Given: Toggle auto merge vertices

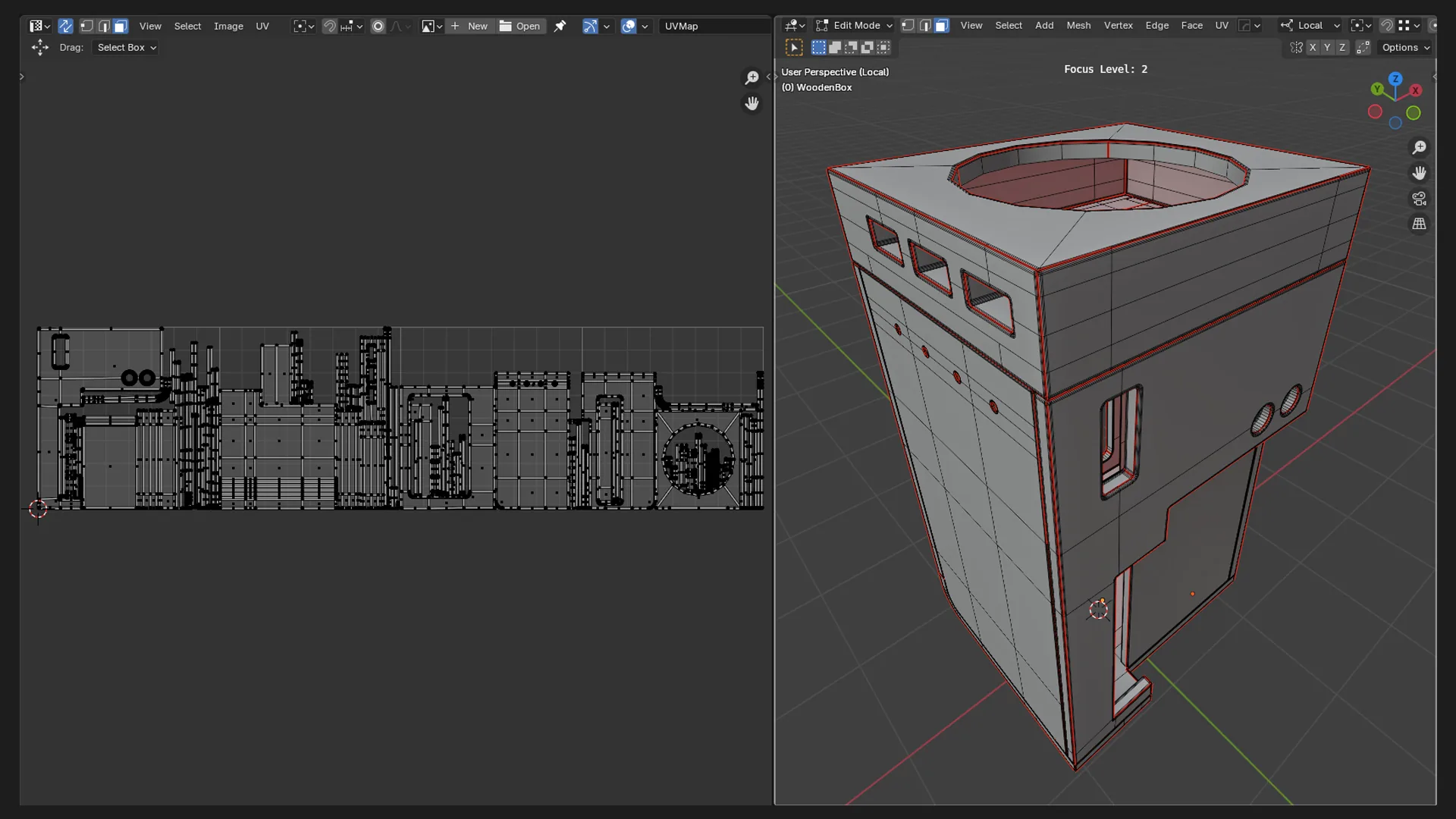Looking at the screenshot, I should (1363, 47).
